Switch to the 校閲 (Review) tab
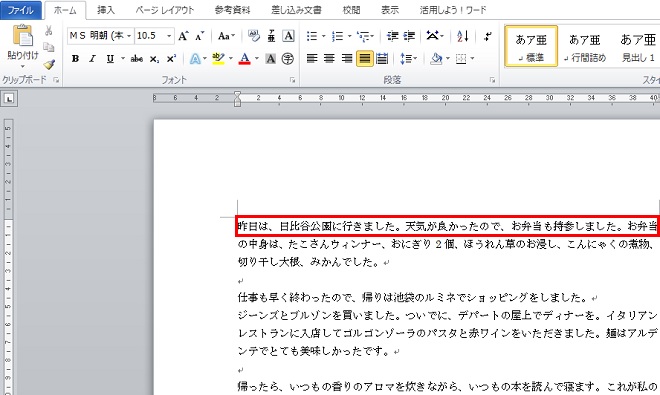 click(351, 10)
